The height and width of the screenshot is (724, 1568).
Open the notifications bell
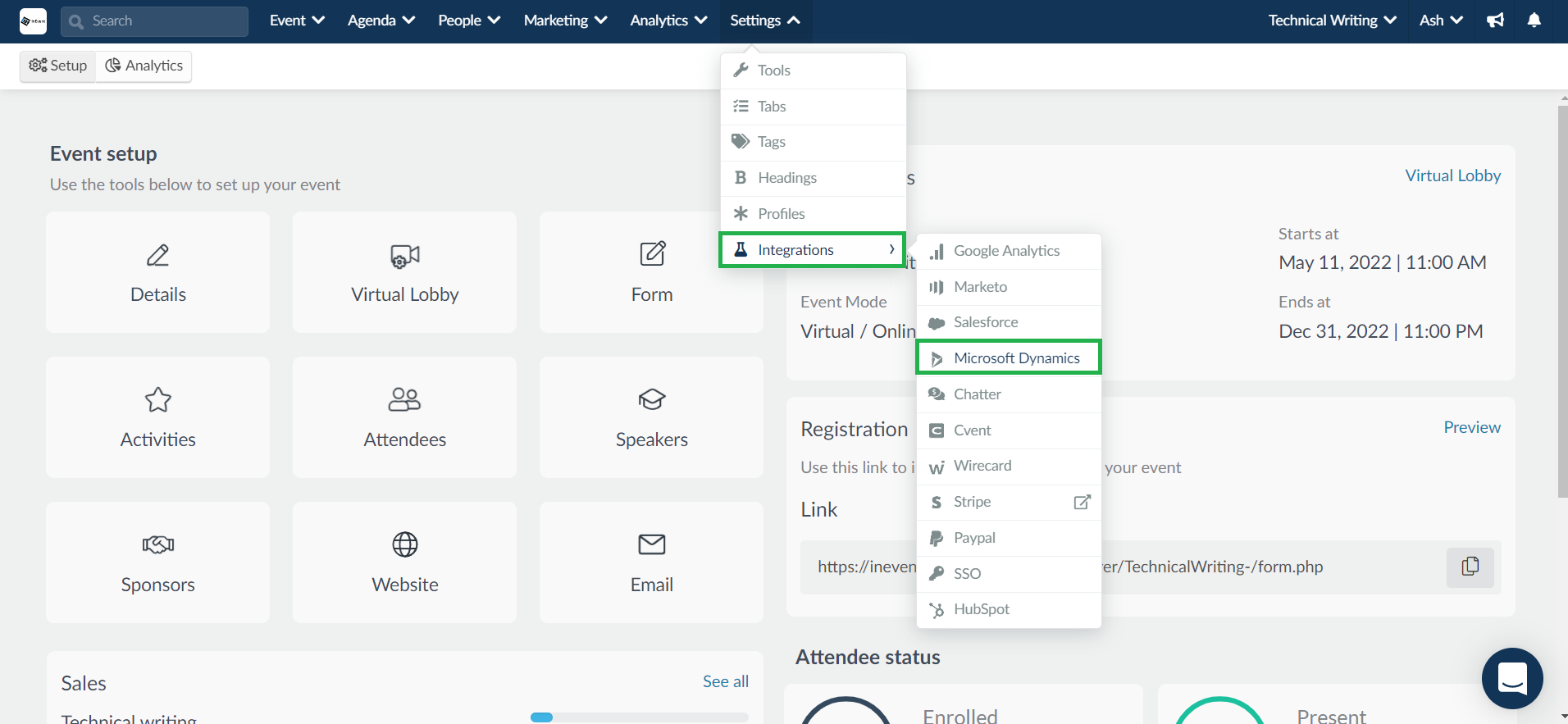pos(1534,20)
